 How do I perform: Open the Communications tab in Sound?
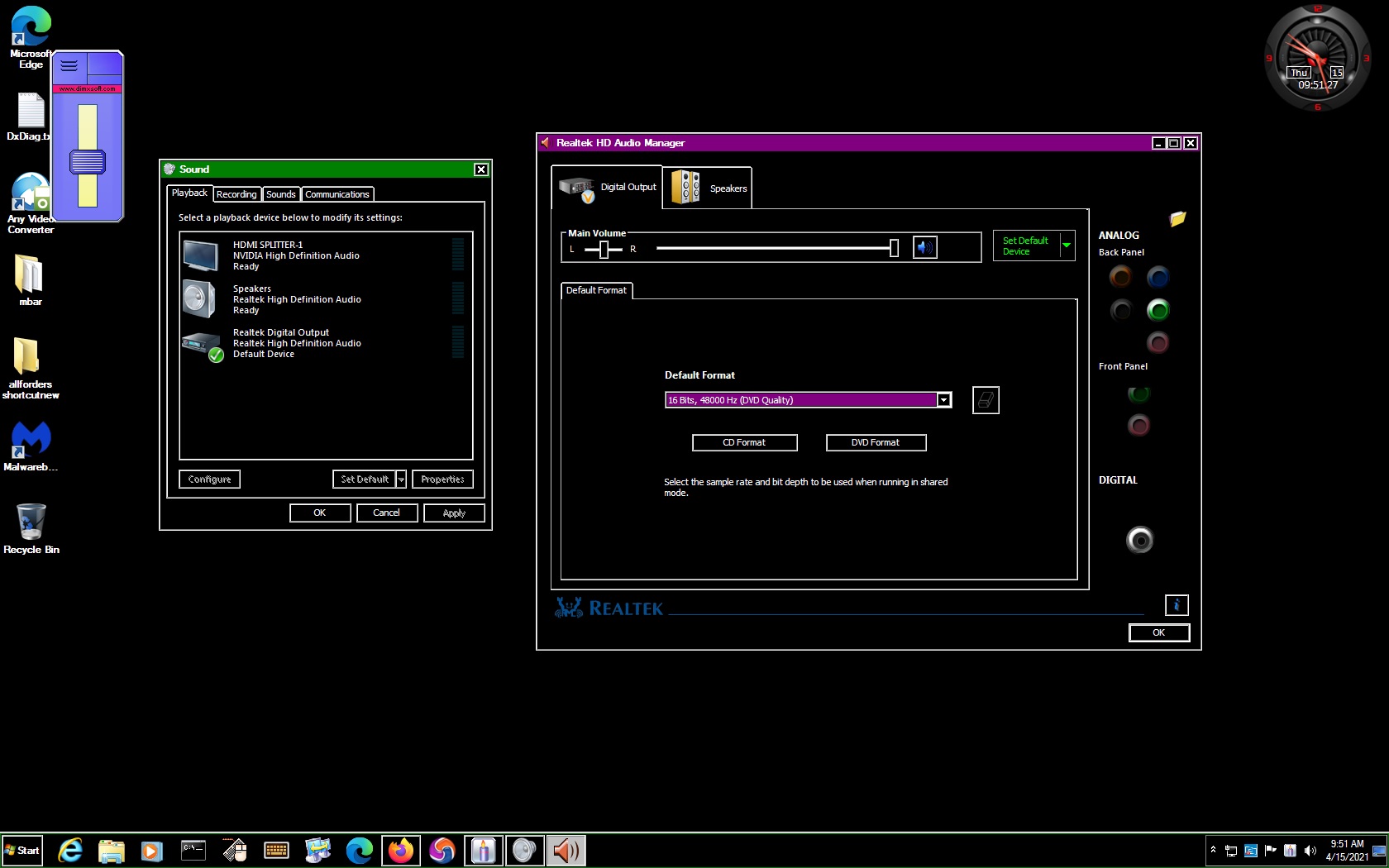337,194
